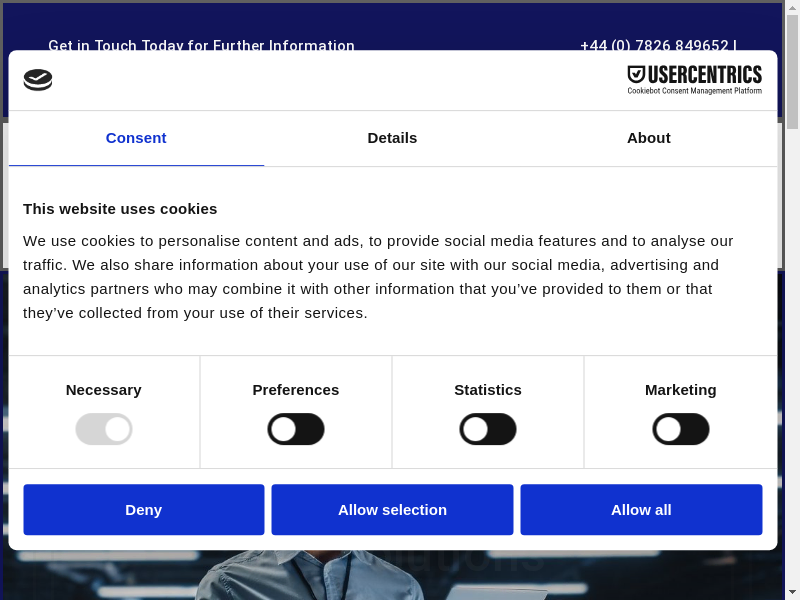Click the +44 phone number link
This screenshot has width=800, height=600.
(654, 45)
